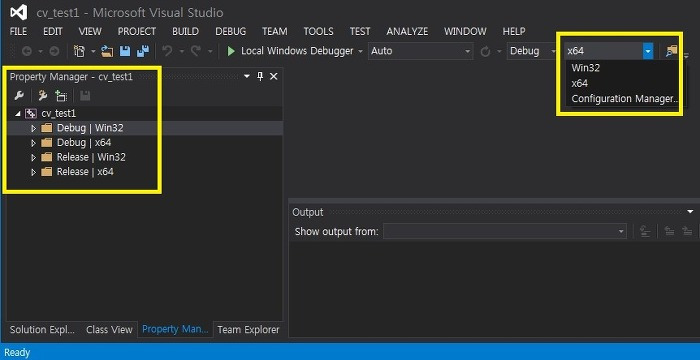Click folder icon of Debug | Win32
Image resolution: width=700 pixels, height=360 pixels.
(46, 128)
